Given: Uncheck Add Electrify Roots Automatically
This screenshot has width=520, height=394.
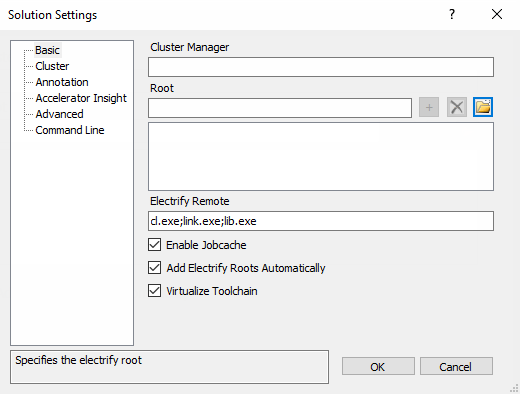Looking at the screenshot, I should click(155, 268).
